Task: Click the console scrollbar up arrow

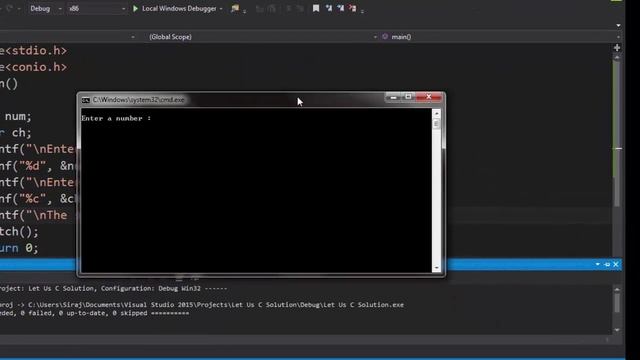Action: click(x=436, y=113)
